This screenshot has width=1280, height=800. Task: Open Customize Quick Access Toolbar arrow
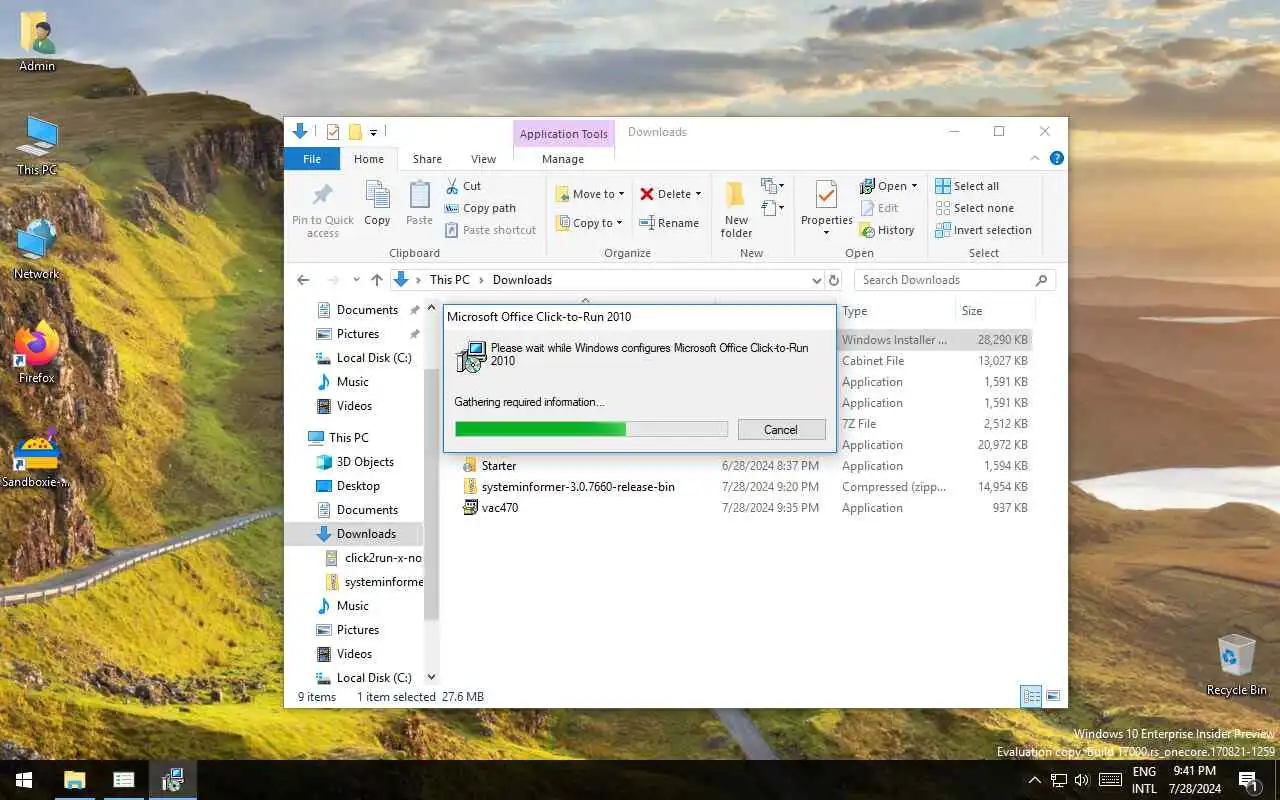point(373,132)
